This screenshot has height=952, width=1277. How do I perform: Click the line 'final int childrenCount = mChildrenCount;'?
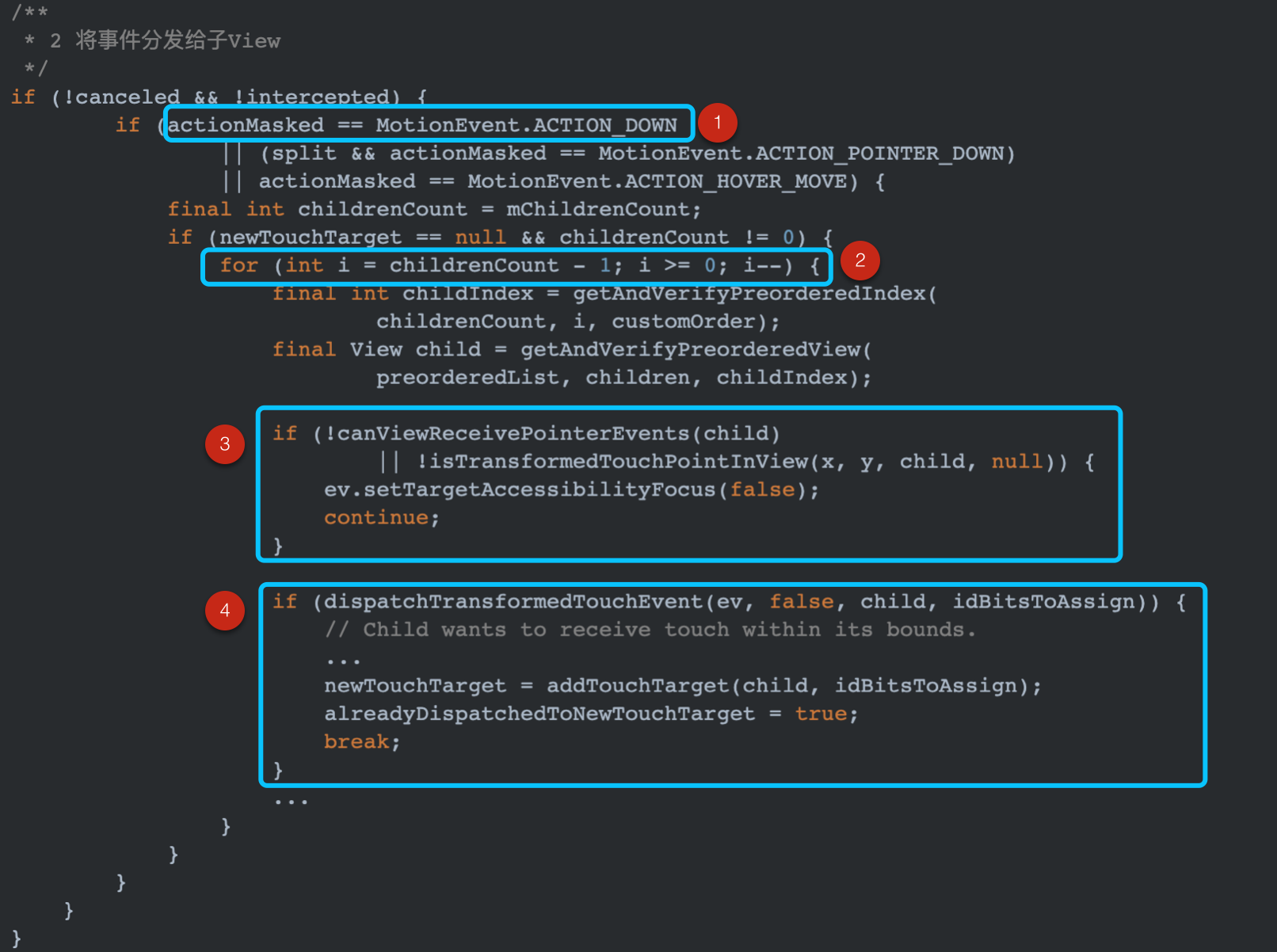(434, 209)
